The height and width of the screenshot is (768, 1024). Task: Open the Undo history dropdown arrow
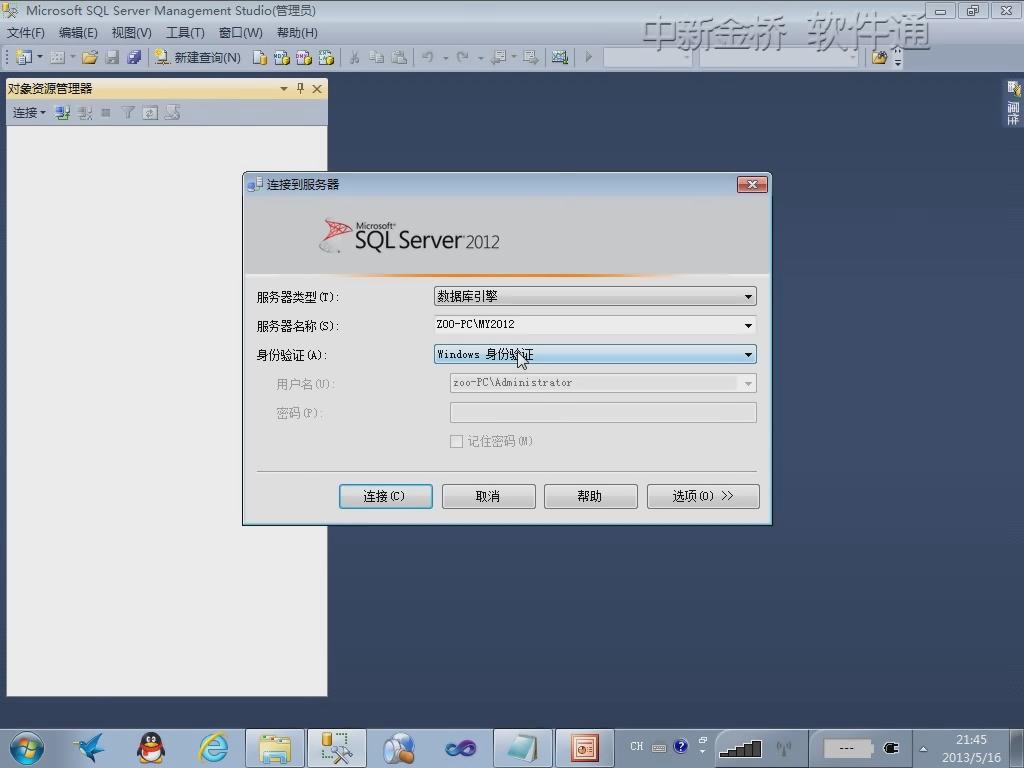coord(445,57)
